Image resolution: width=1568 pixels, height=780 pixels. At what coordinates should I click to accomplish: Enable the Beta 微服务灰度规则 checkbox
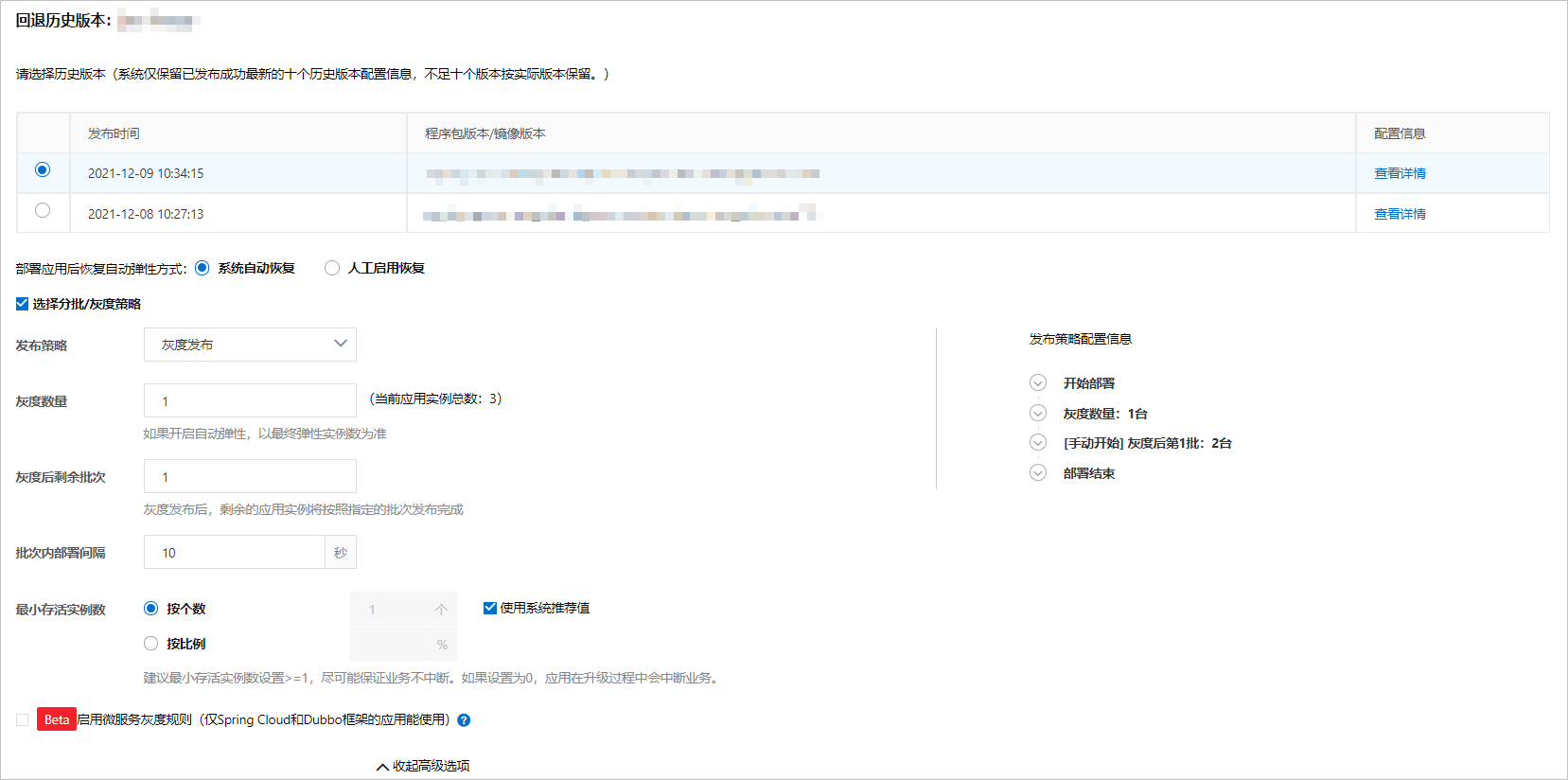click(22, 720)
